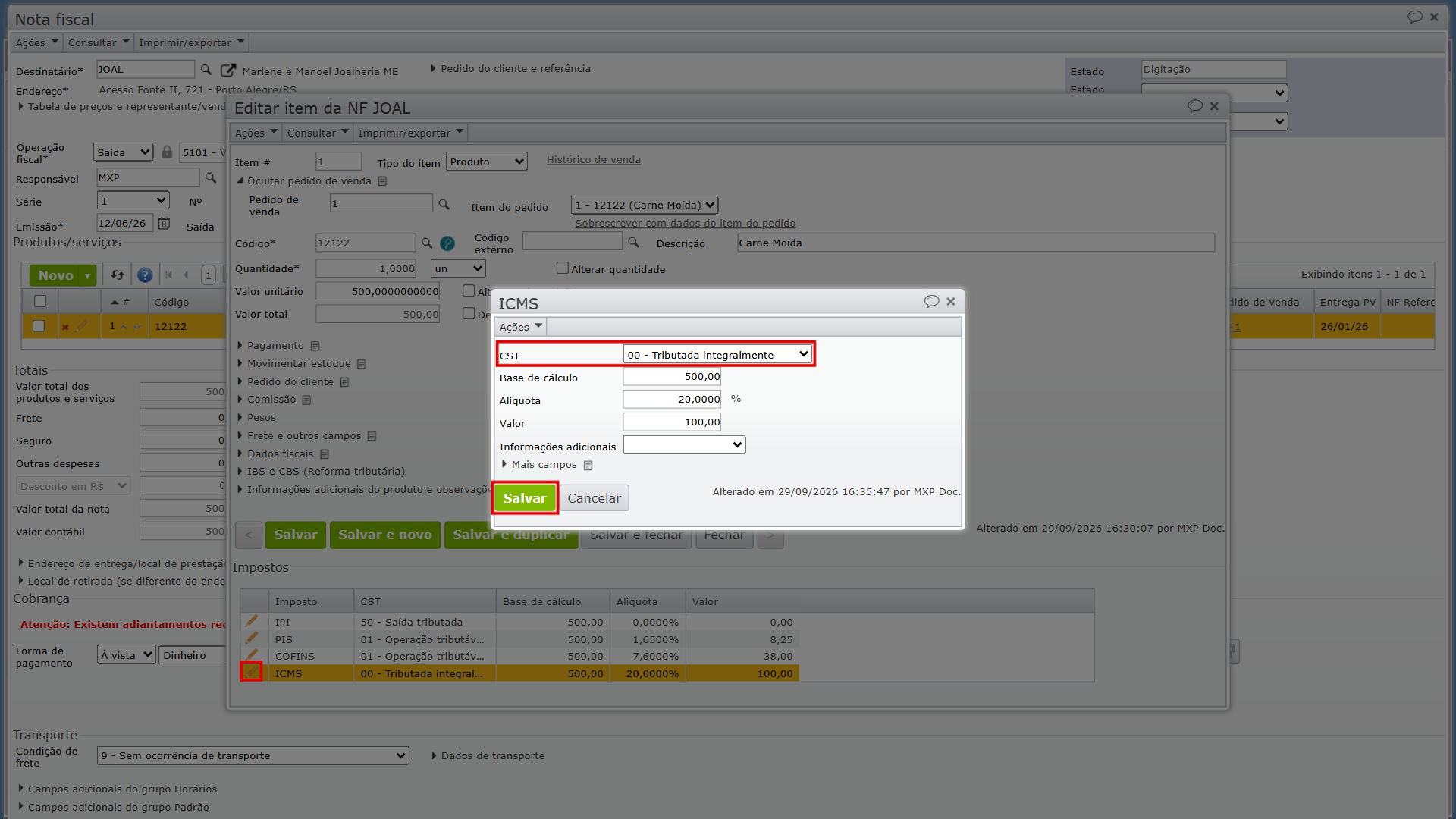1456x819 pixels.
Task: Click search icon beside Pedido de venda
Action: pyautogui.click(x=444, y=204)
